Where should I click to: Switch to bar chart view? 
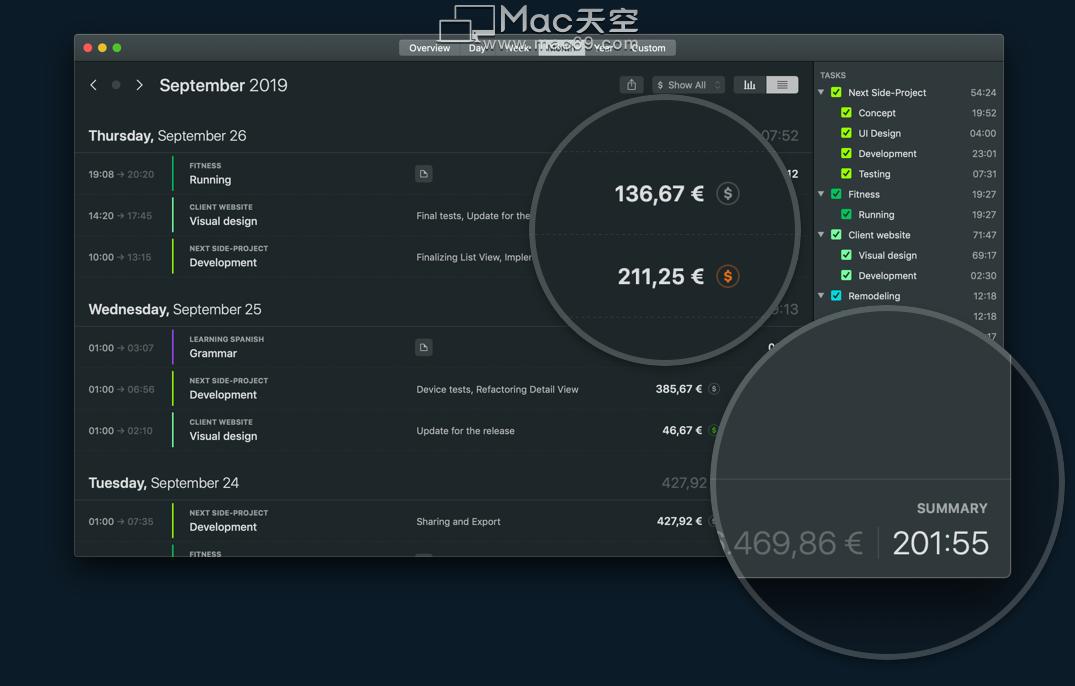click(x=750, y=84)
